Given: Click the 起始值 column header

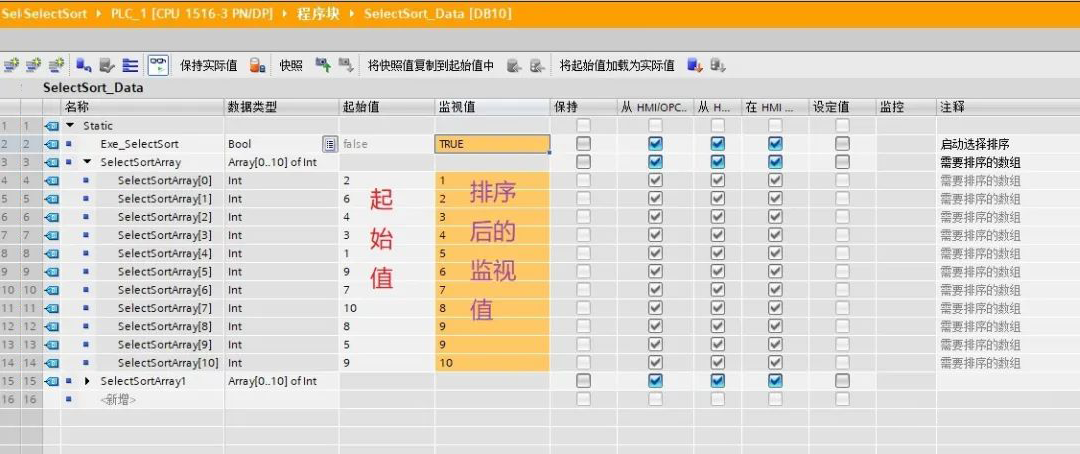Looking at the screenshot, I should coord(386,107).
